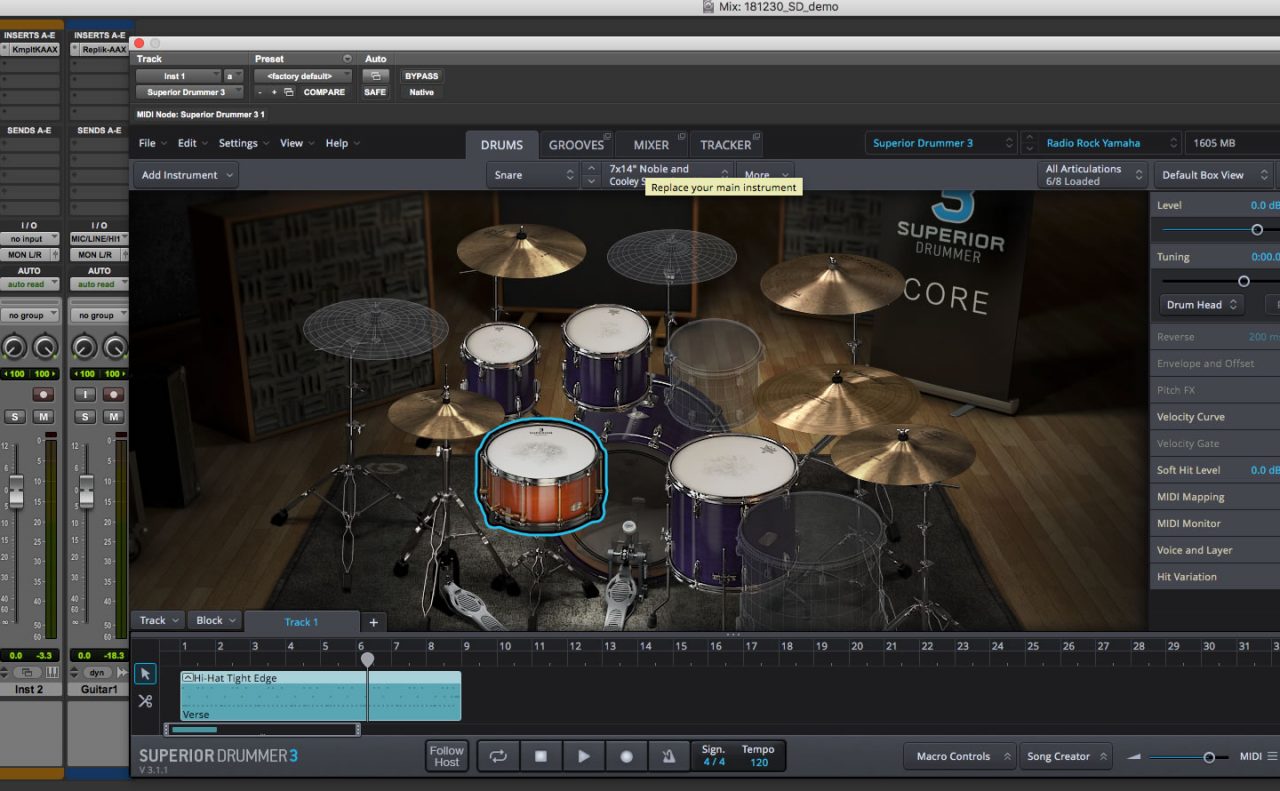
Task: Open the Settings menu
Action: 243,143
